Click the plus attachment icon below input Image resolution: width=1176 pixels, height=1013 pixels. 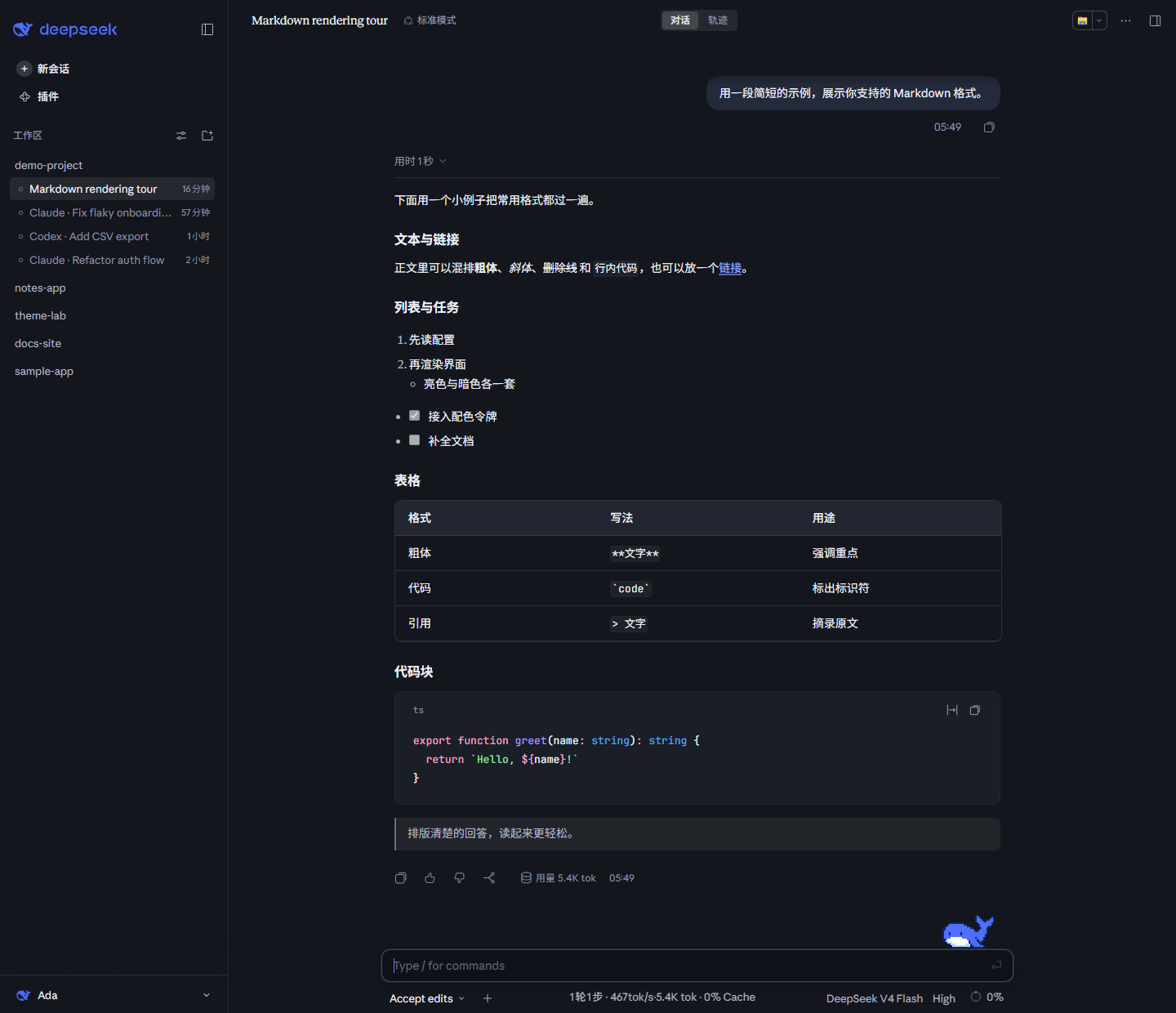pyautogui.click(x=488, y=998)
